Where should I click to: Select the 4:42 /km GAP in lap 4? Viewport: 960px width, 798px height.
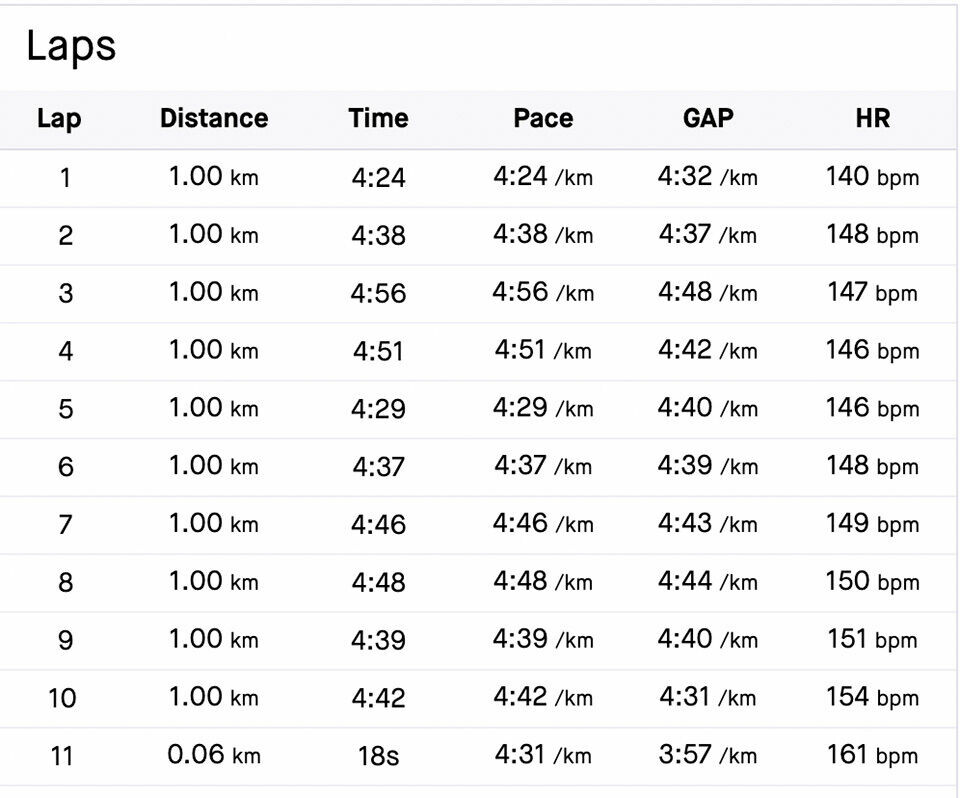(708, 350)
